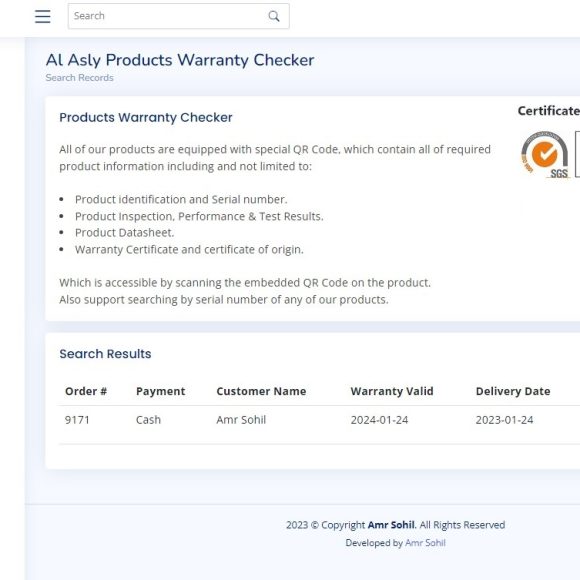
Task: Select order number 9171 cell
Action: click(77, 420)
